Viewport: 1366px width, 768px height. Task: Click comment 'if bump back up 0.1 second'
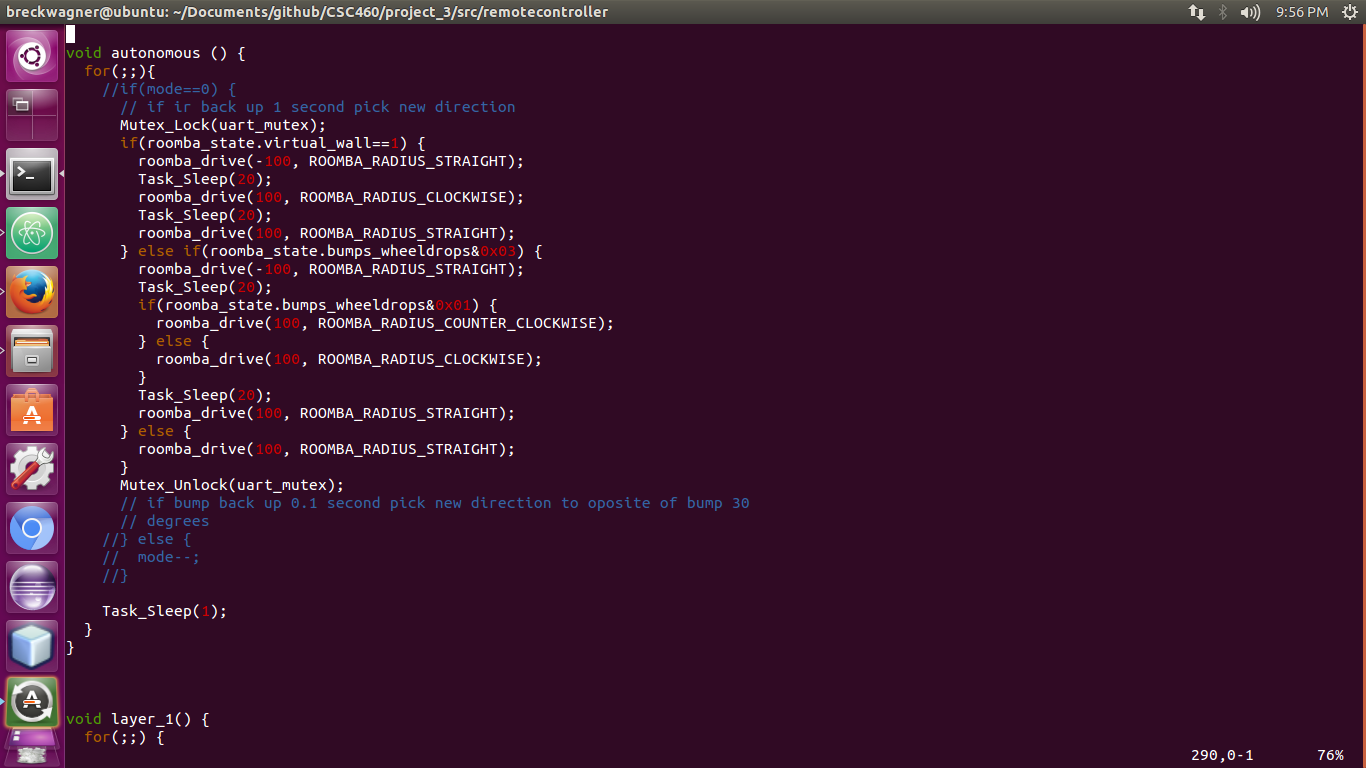click(x=435, y=503)
